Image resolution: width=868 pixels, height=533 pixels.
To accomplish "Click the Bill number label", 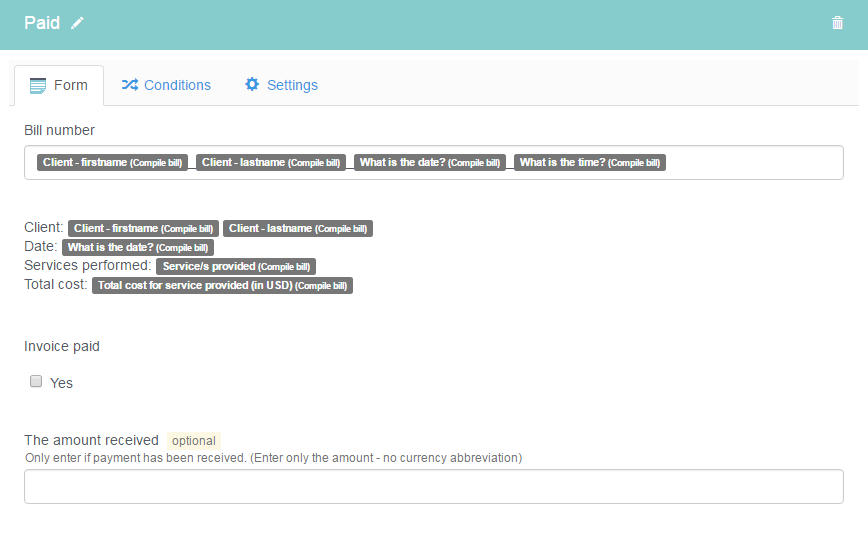I will [59, 130].
